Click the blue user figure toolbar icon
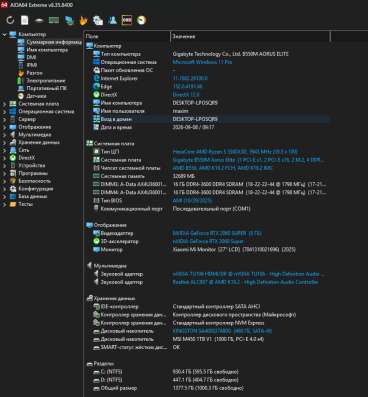 112,20
